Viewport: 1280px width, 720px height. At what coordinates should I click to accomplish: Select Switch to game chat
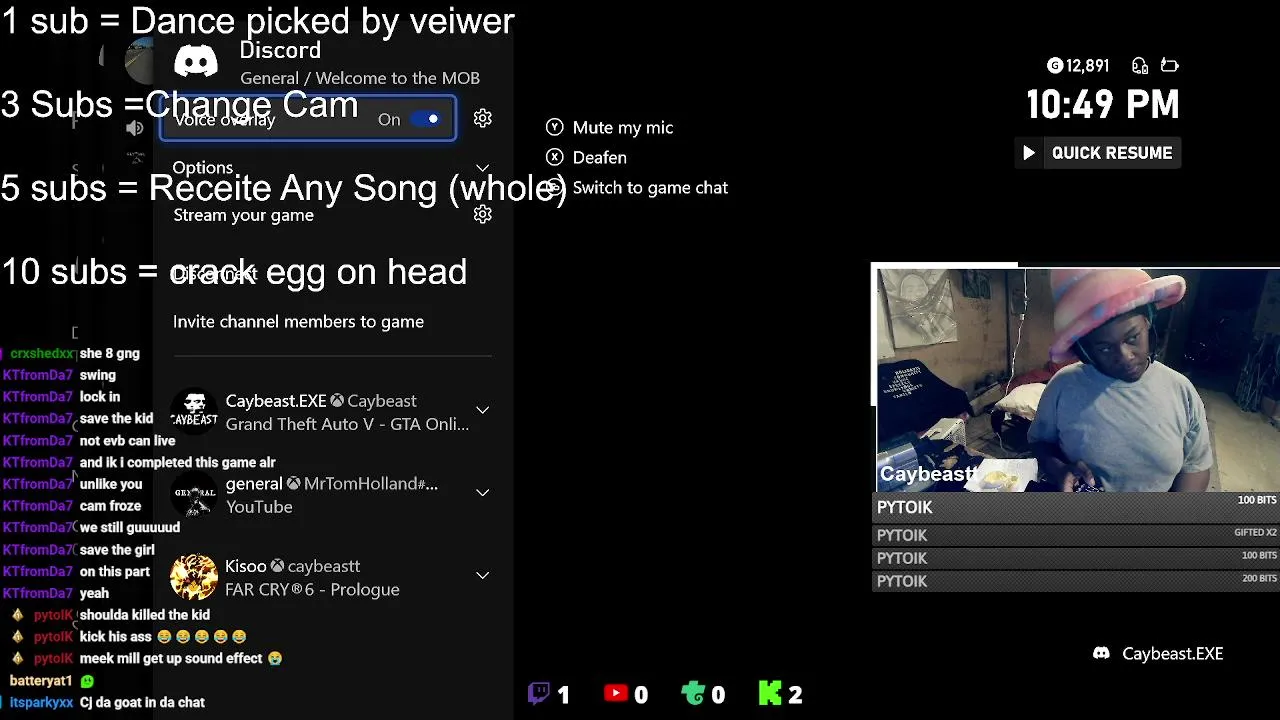[x=637, y=187]
